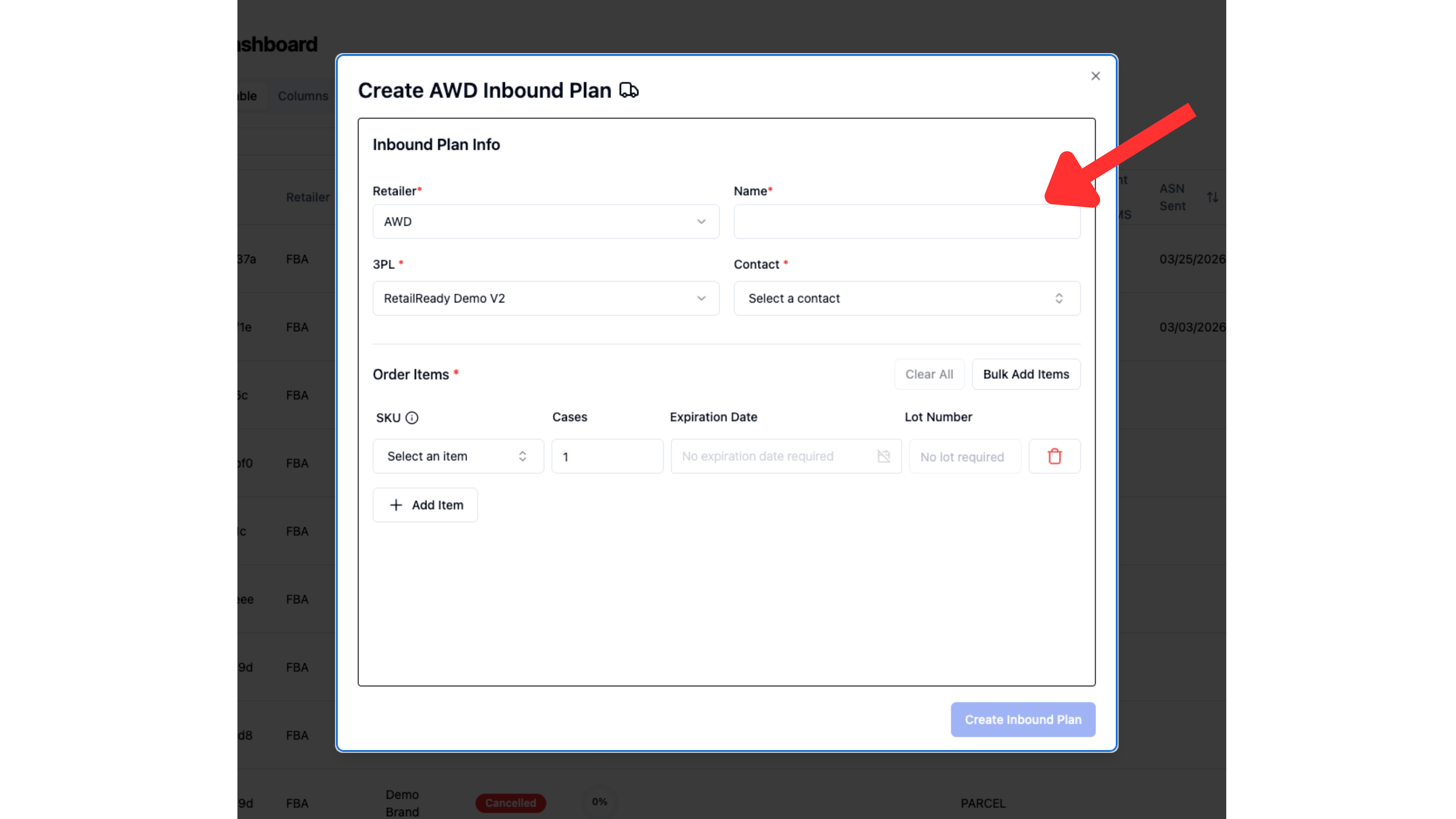The image size is (1456, 819).
Task: Click the crossed-out calendar icon
Action: (884, 456)
